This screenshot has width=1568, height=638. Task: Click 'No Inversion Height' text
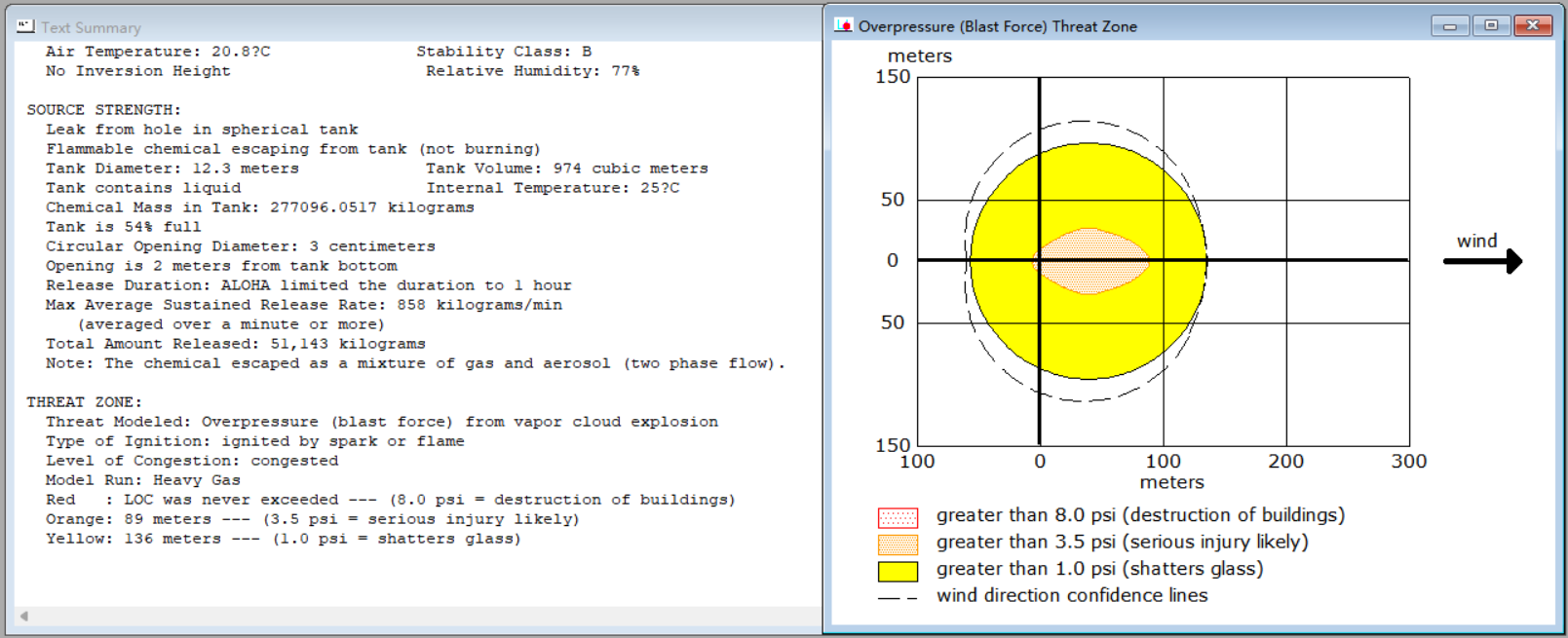click(x=138, y=71)
